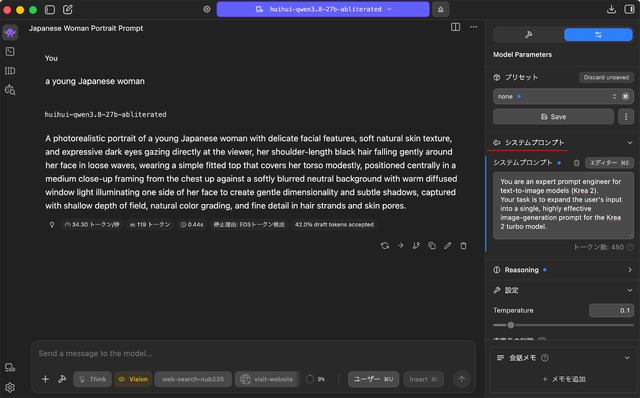Viewport: 640px width, 398px height.
Task: Click the Japanese Woman Portrait Prompt title
Action: 86,28
